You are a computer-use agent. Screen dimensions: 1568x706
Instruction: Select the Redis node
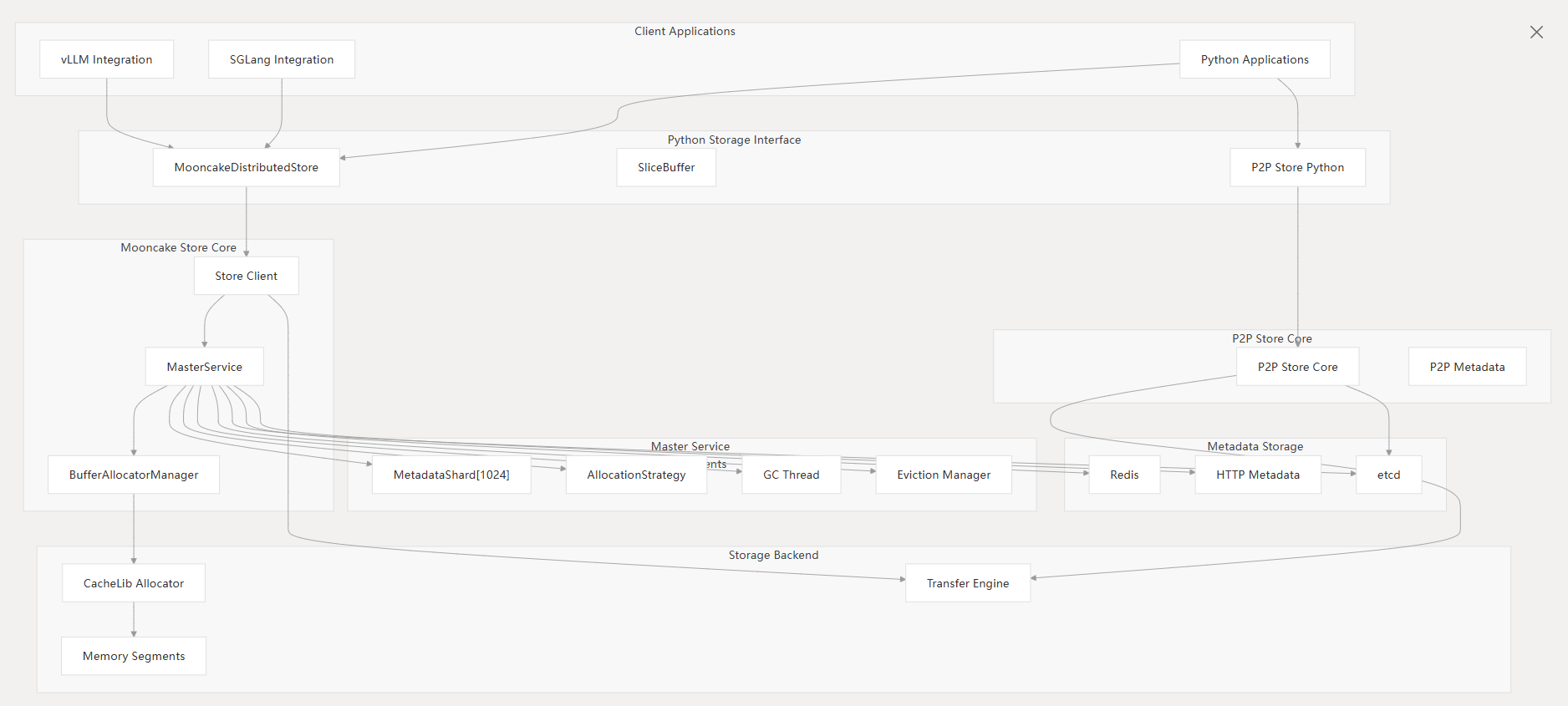click(x=1124, y=475)
